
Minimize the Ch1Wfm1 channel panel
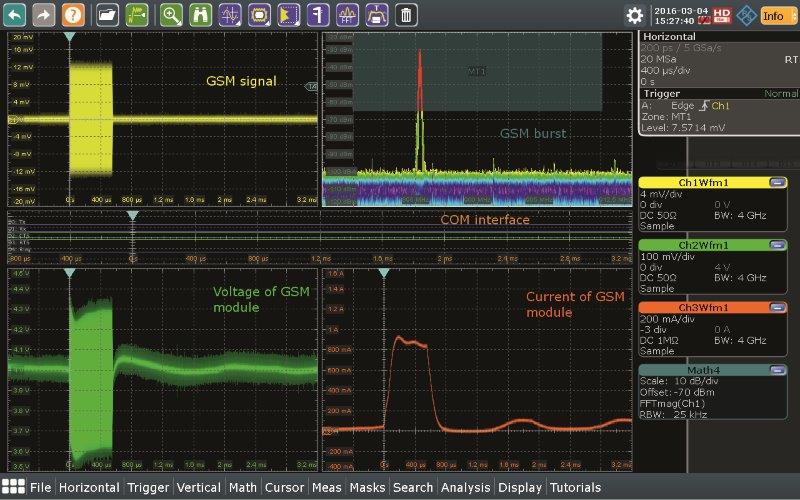(776, 183)
